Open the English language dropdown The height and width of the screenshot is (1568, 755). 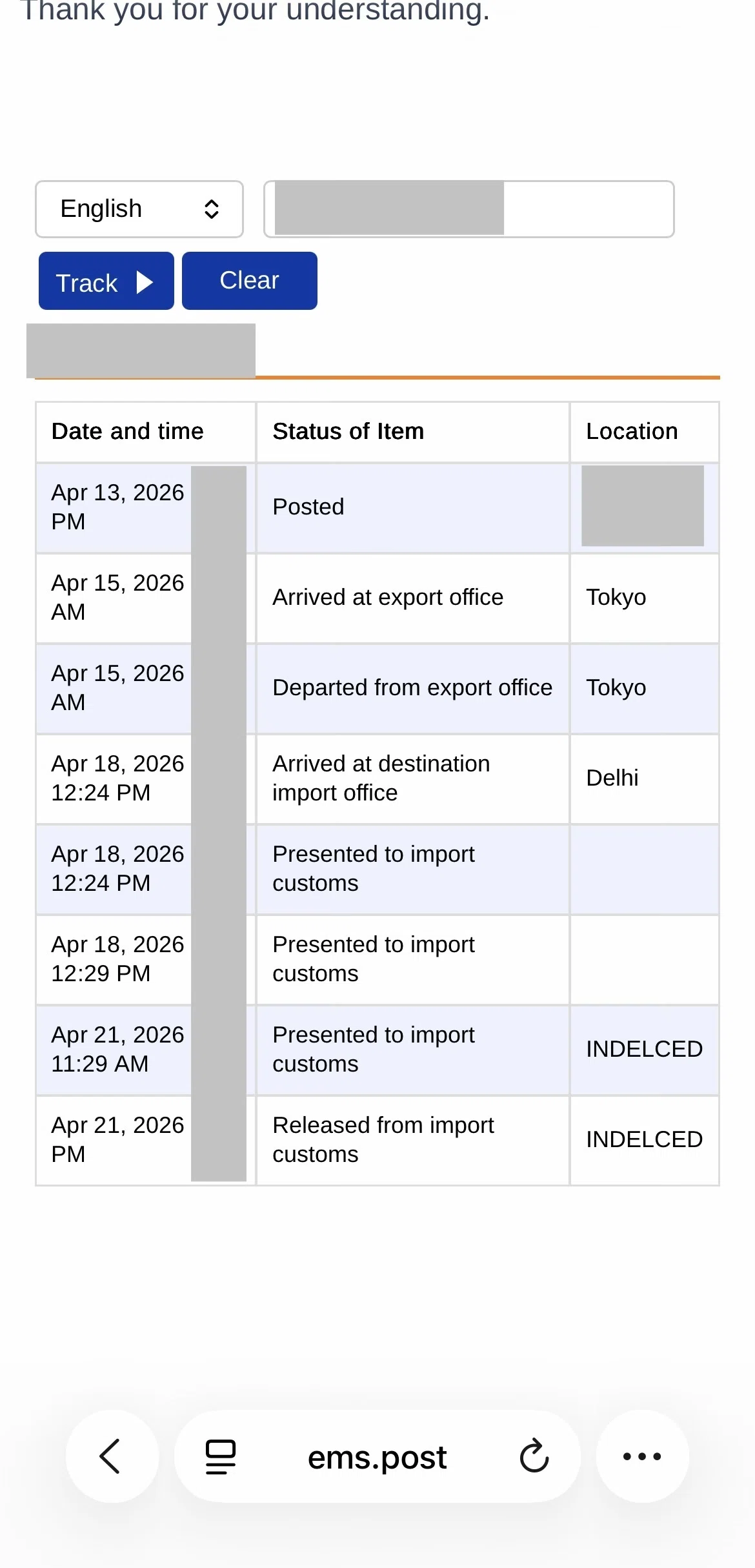139,209
